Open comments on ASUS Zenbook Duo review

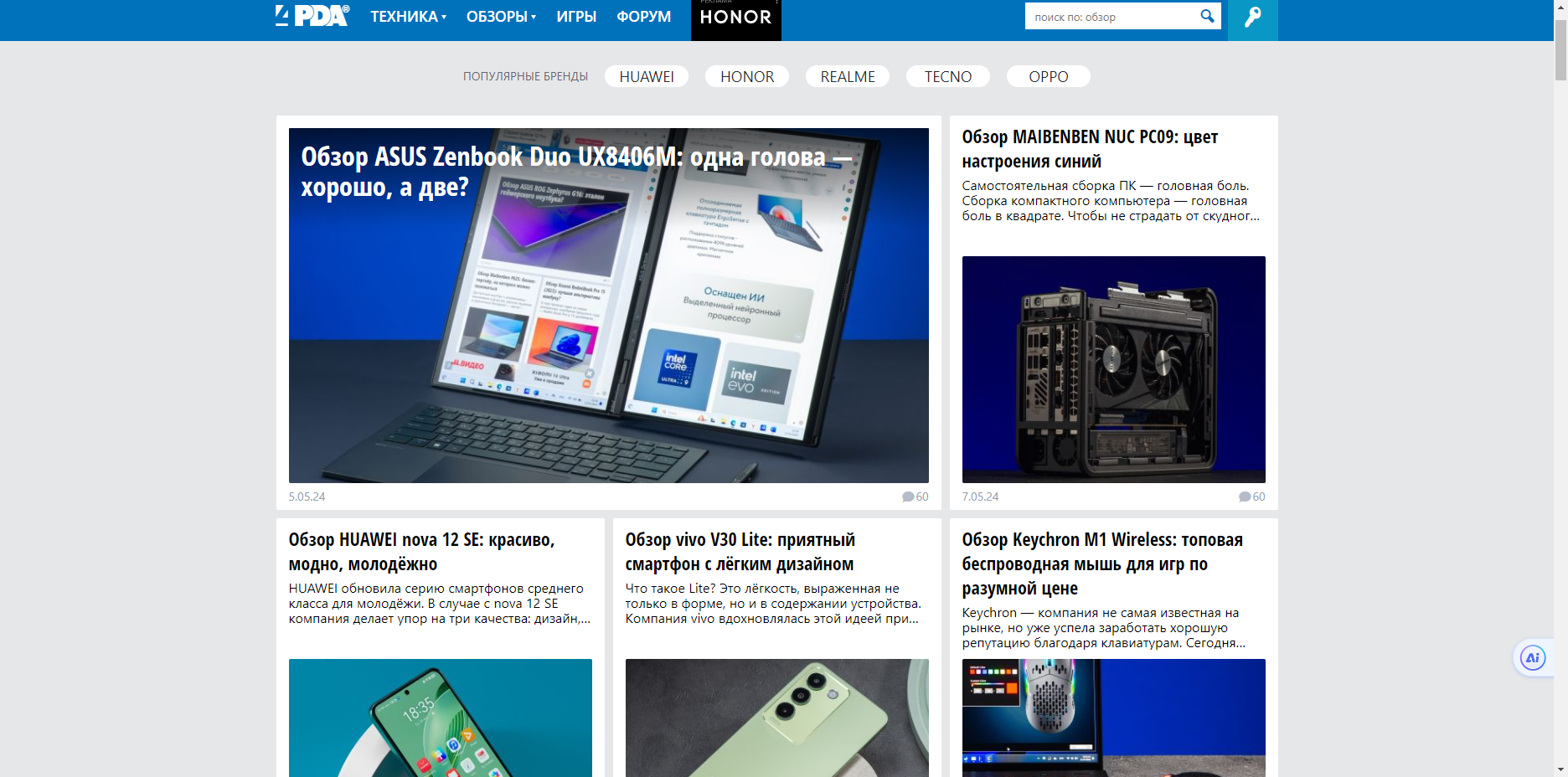[915, 497]
